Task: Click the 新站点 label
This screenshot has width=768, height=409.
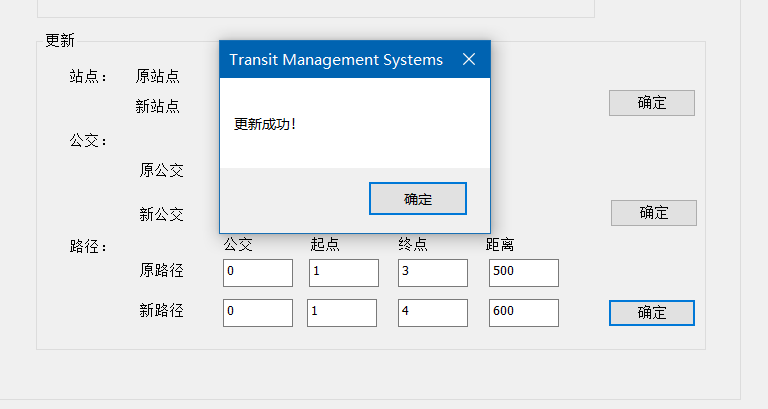Action: (158, 106)
